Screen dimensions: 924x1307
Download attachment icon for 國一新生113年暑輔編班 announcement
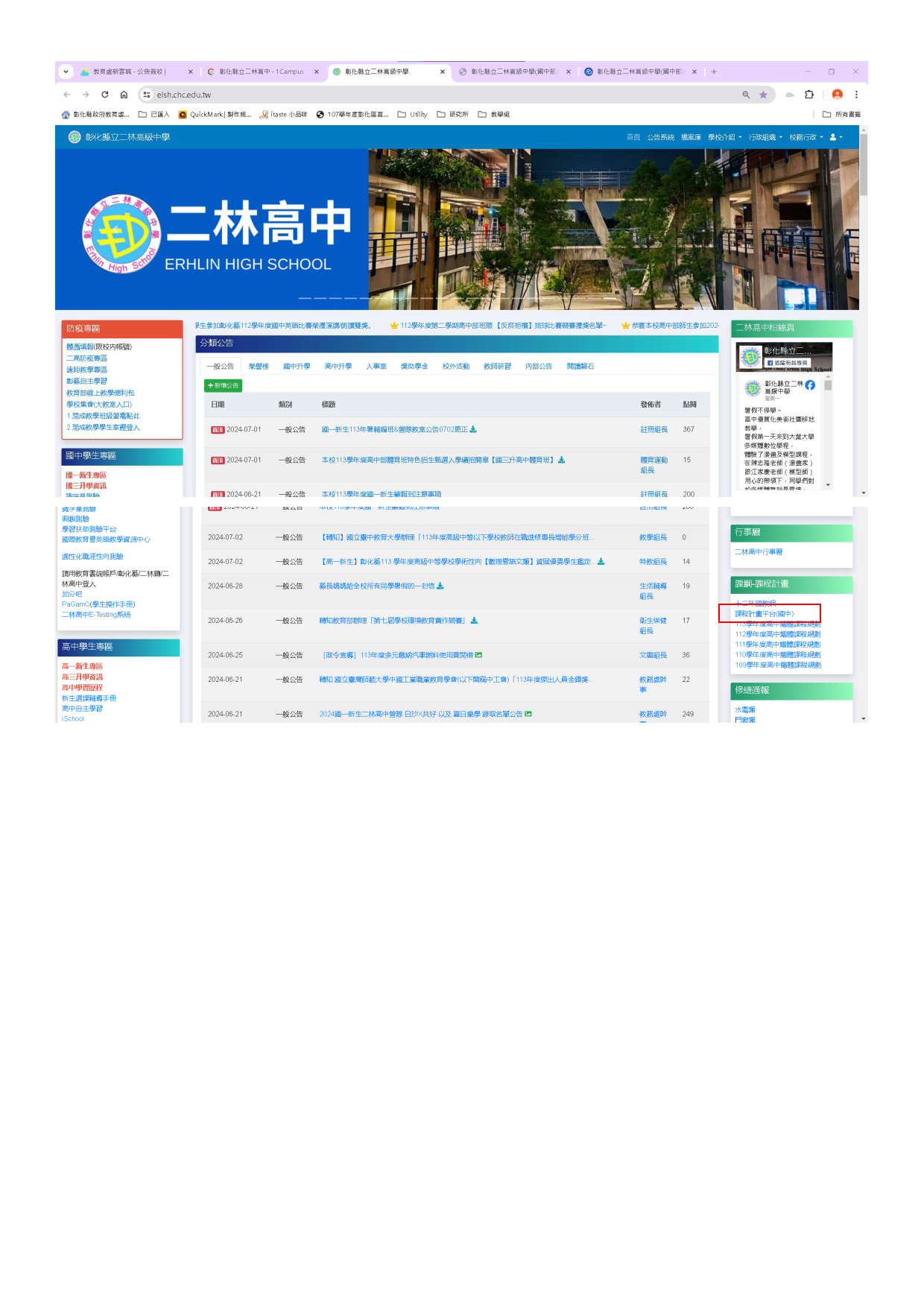click(x=473, y=429)
